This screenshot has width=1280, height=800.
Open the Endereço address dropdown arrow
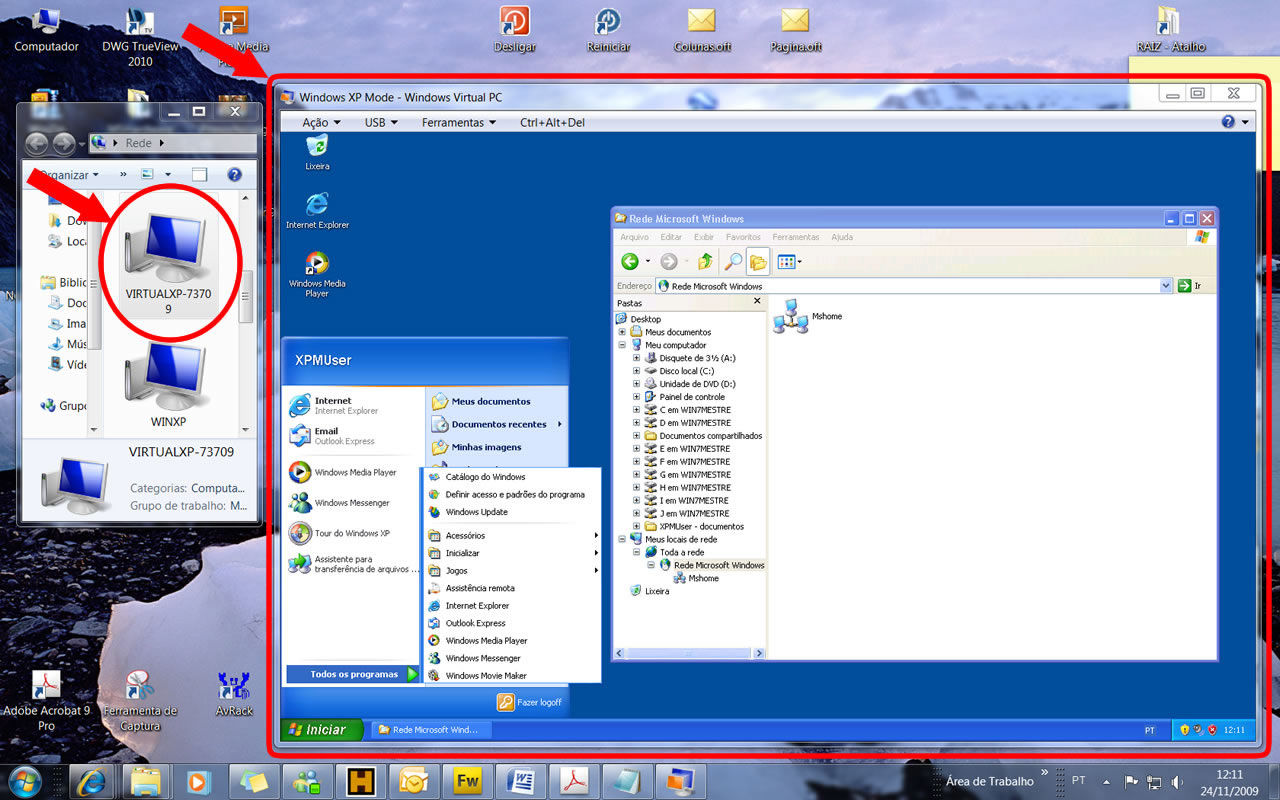(x=1166, y=286)
